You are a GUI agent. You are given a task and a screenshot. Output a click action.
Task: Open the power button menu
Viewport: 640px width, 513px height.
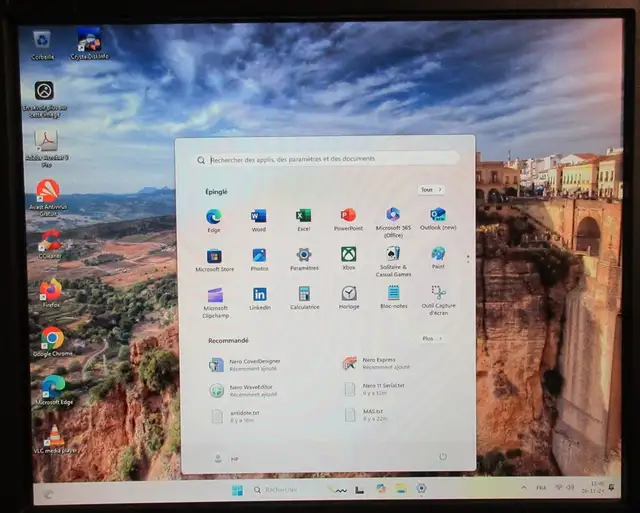pos(443,457)
